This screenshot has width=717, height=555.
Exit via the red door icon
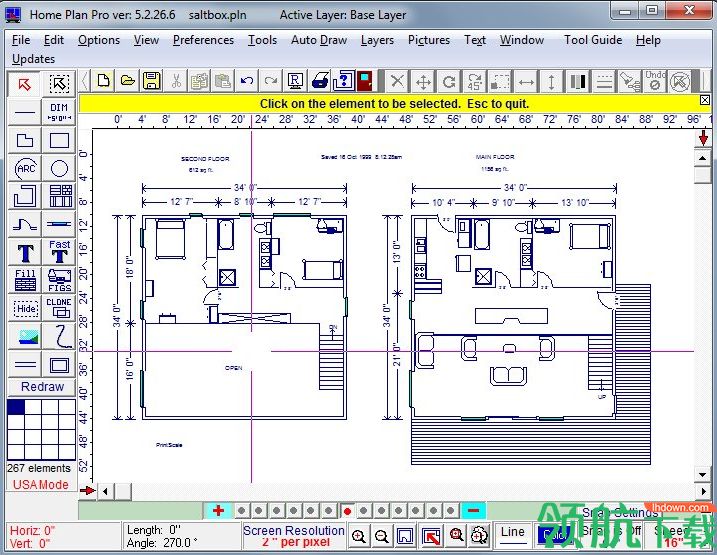click(364, 82)
